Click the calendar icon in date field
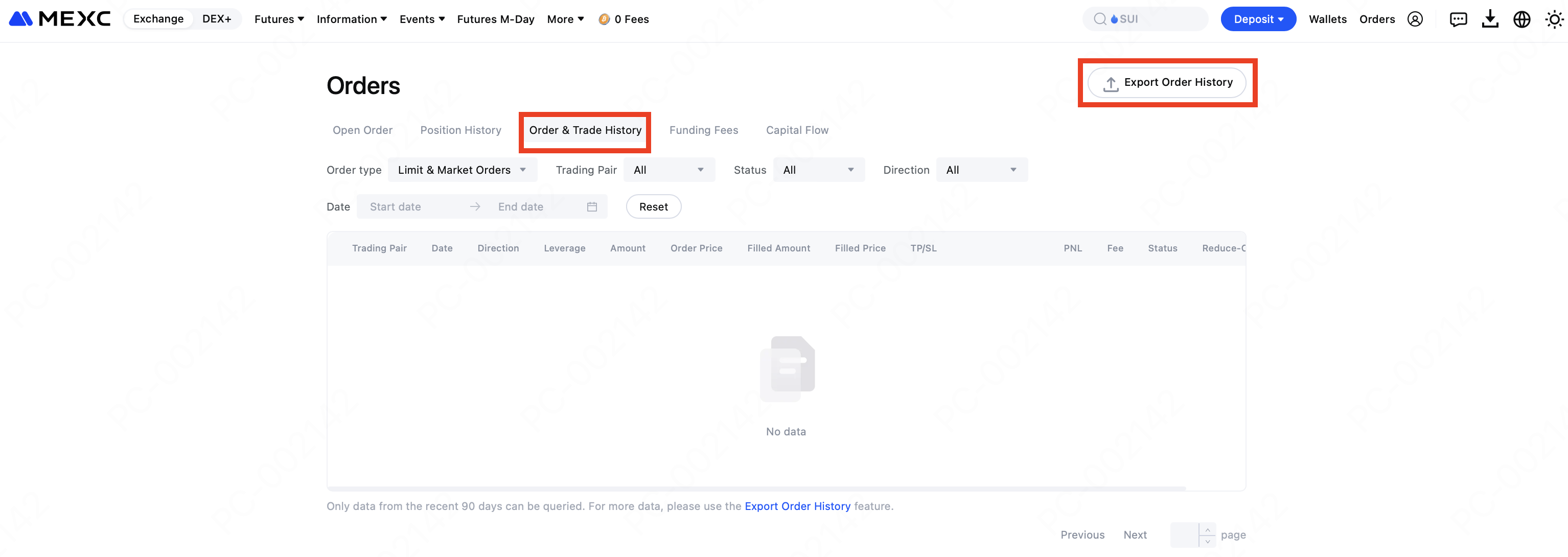This screenshot has width=1568, height=557. [x=592, y=207]
